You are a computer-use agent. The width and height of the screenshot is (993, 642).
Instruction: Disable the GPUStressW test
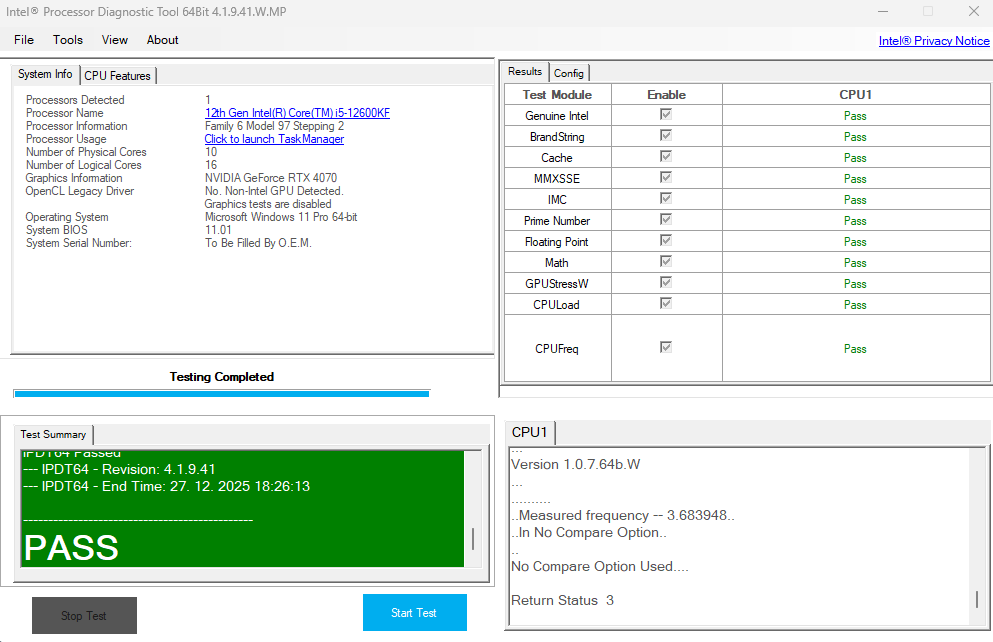pyautogui.click(x=666, y=283)
